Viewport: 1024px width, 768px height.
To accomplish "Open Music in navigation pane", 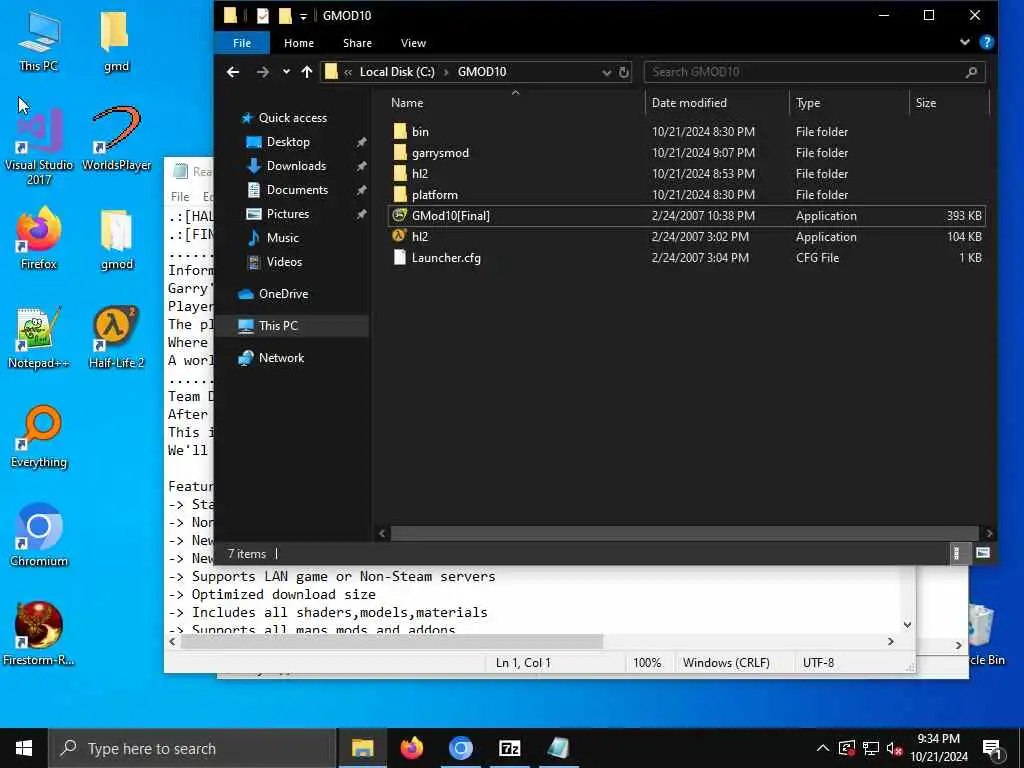I will tap(292, 238).
